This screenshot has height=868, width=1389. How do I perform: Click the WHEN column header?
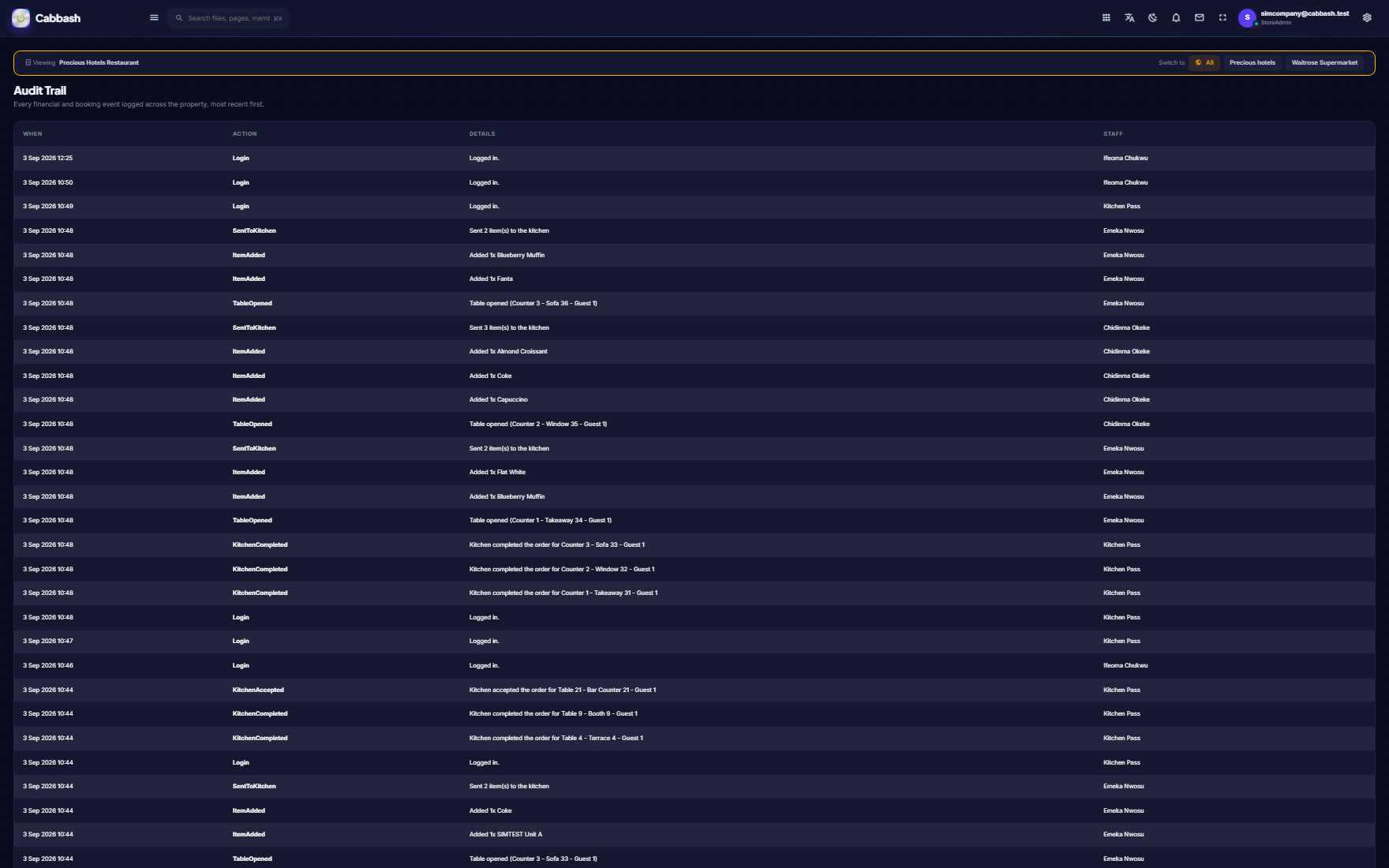pyautogui.click(x=33, y=134)
